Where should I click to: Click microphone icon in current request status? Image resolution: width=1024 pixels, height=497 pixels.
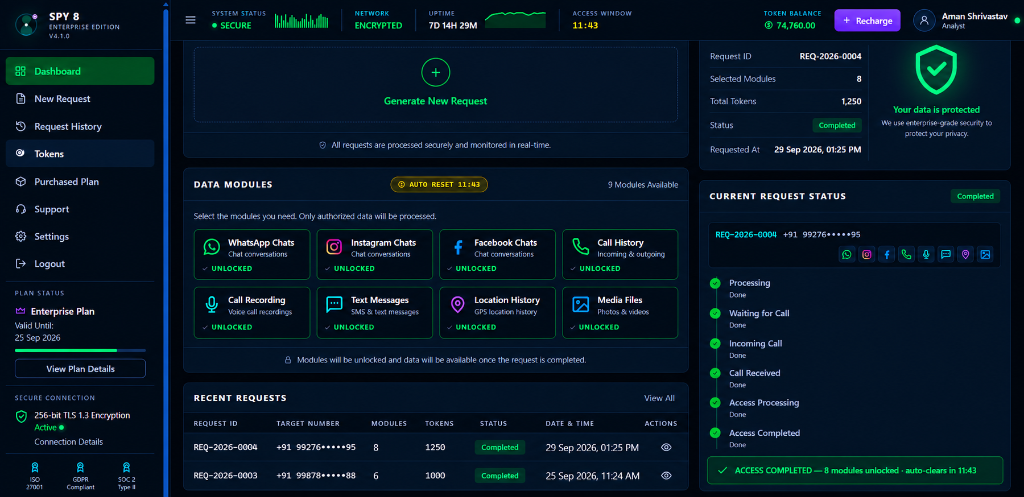[x=926, y=255]
